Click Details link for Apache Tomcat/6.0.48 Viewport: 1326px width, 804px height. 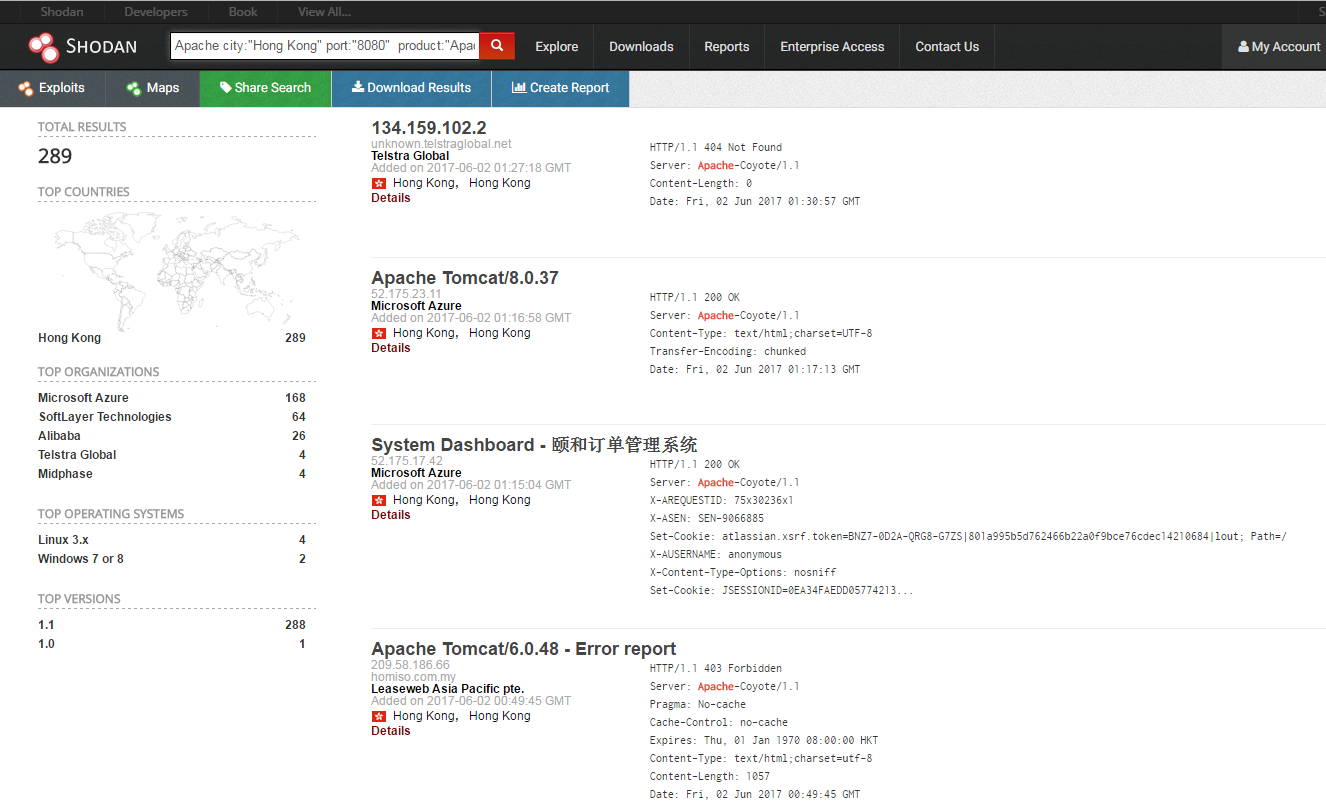point(391,731)
